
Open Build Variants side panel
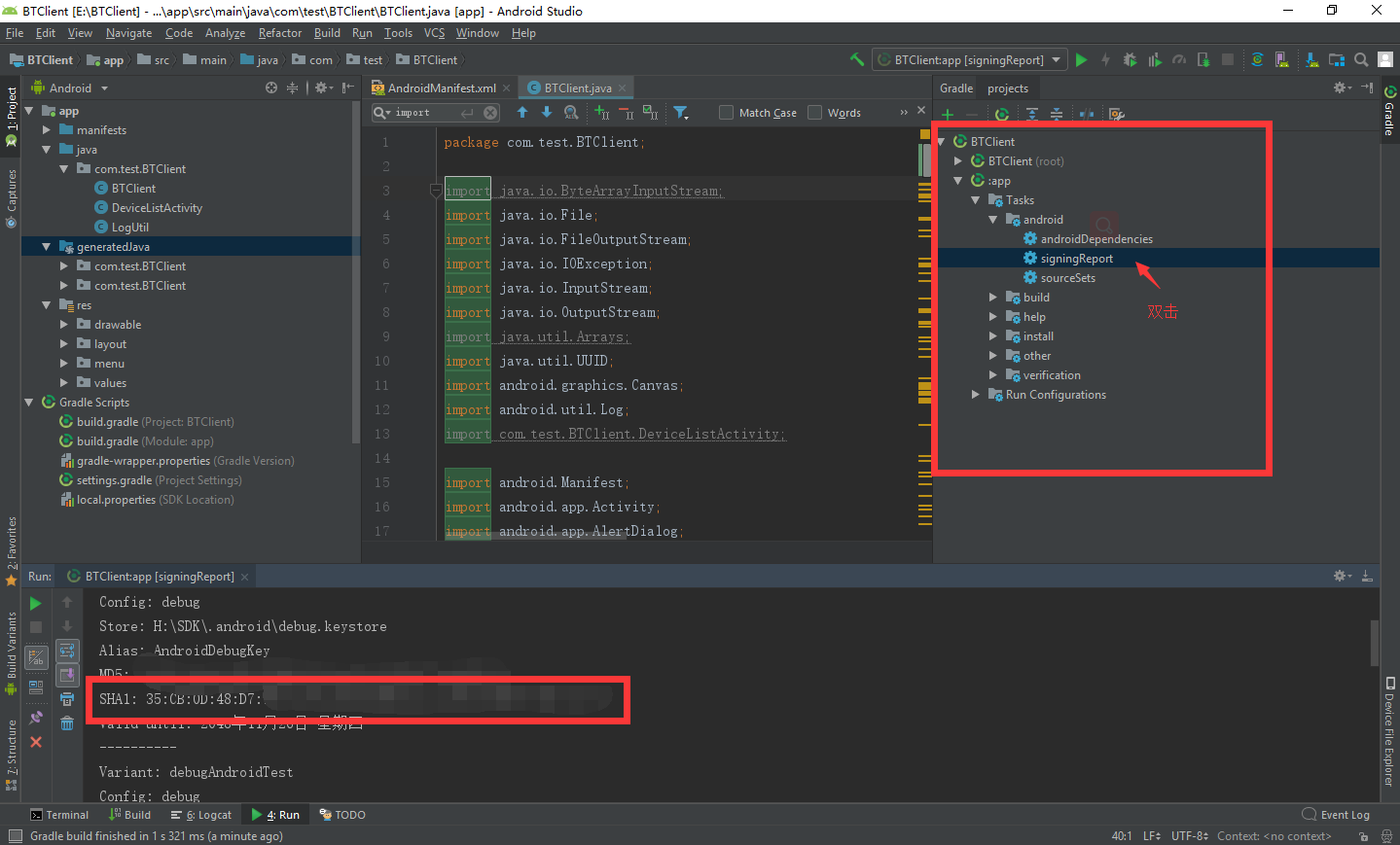12,653
